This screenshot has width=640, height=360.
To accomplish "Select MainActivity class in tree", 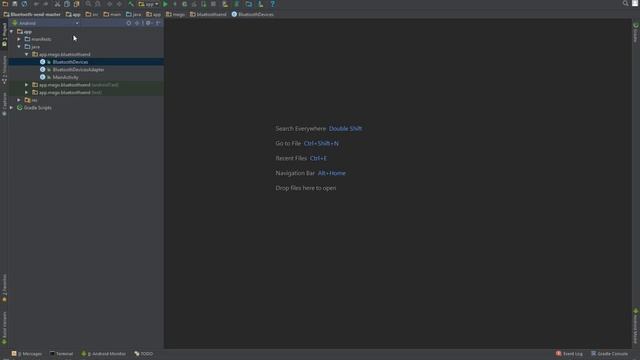I will tap(65, 77).
